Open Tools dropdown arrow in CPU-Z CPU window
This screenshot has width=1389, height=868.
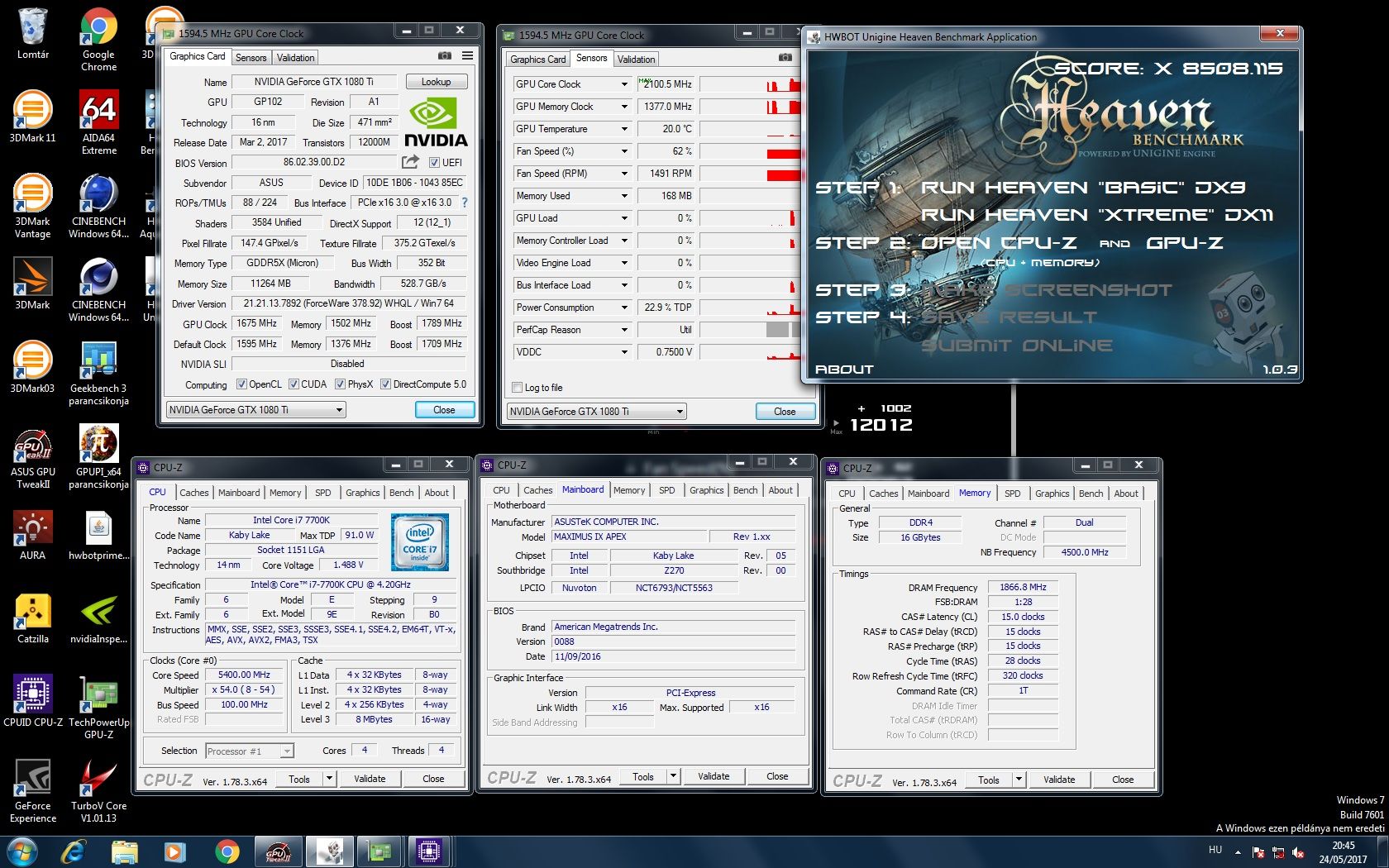(329, 779)
